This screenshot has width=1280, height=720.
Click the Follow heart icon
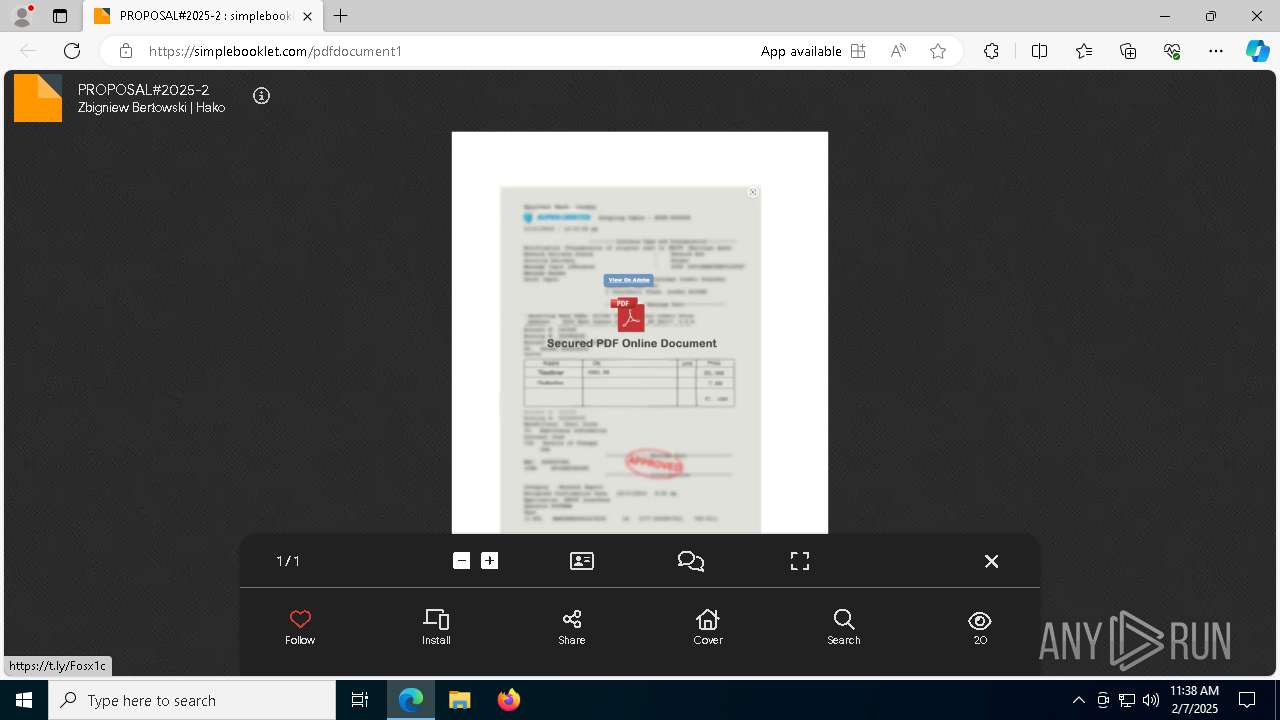[x=300, y=619]
